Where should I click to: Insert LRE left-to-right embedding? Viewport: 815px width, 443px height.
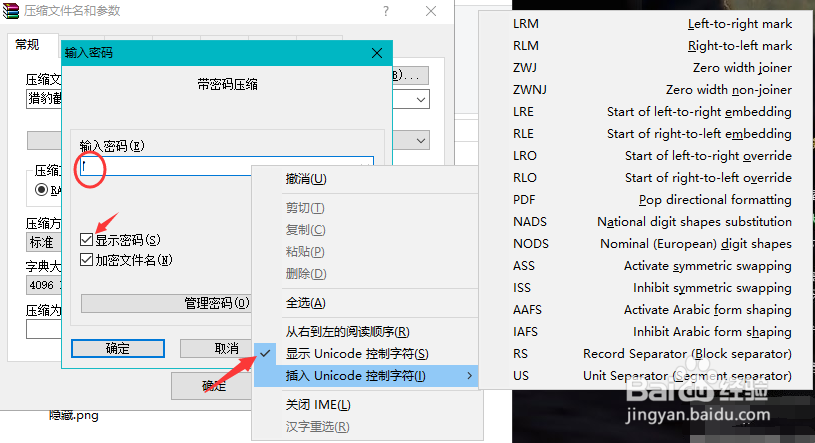(647, 112)
